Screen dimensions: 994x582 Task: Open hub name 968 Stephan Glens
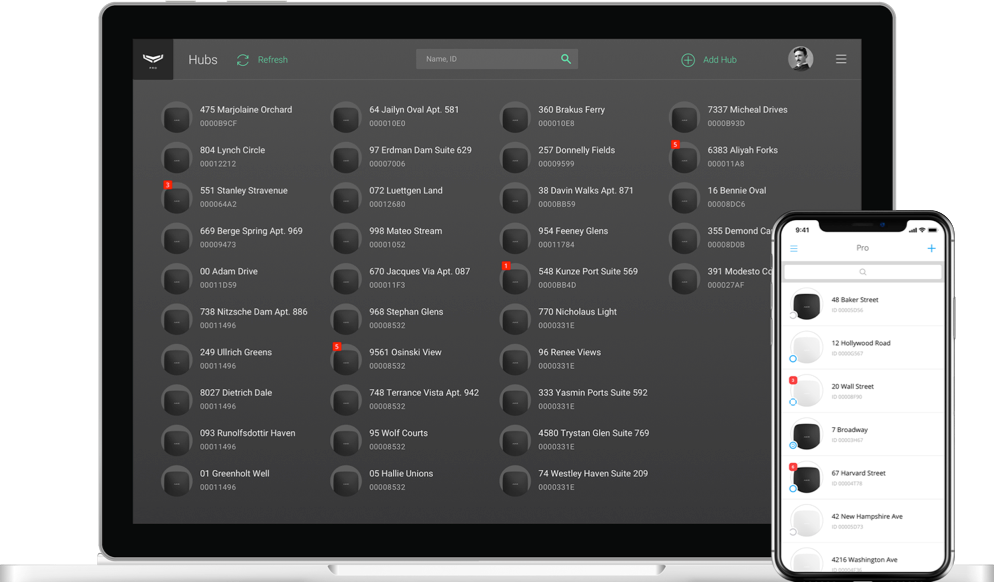[x=406, y=312]
